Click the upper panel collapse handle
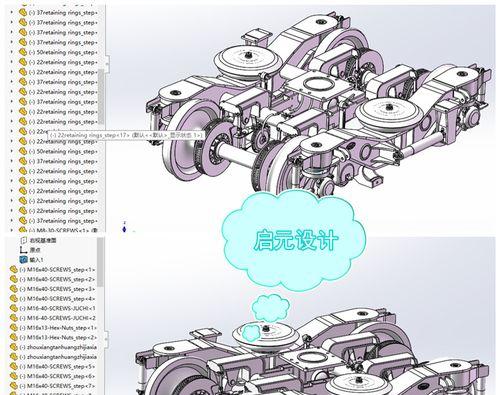 (x=107, y=63)
